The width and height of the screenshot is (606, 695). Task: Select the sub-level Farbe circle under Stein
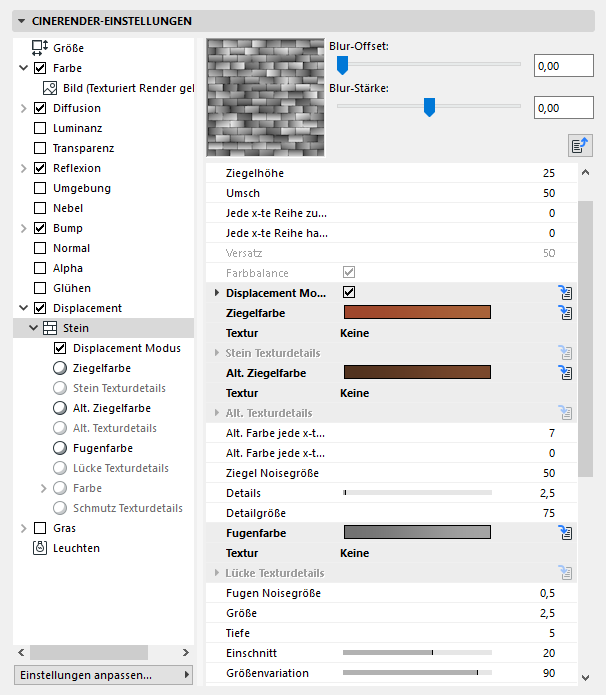pos(60,488)
